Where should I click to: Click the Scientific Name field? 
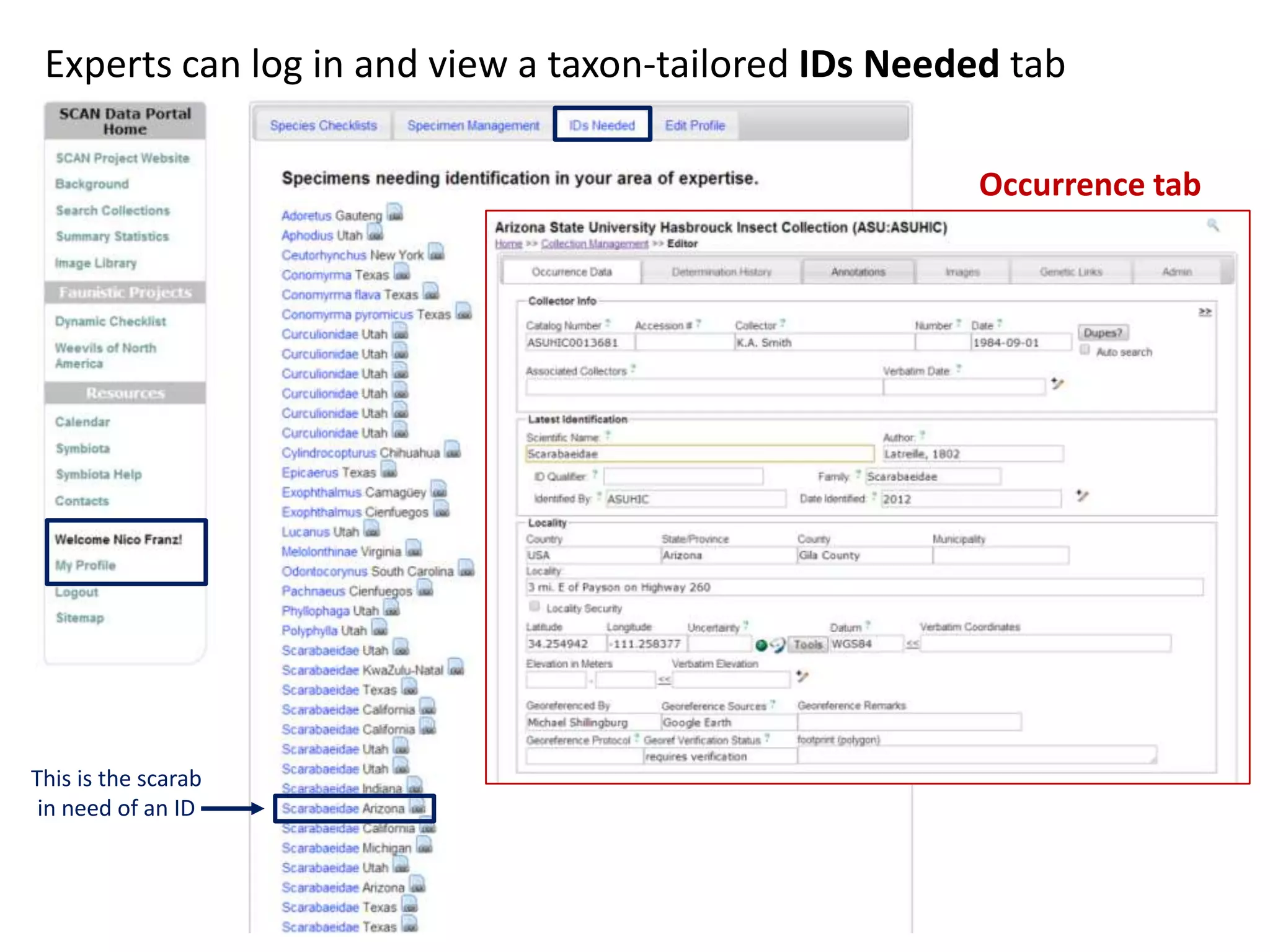point(700,454)
